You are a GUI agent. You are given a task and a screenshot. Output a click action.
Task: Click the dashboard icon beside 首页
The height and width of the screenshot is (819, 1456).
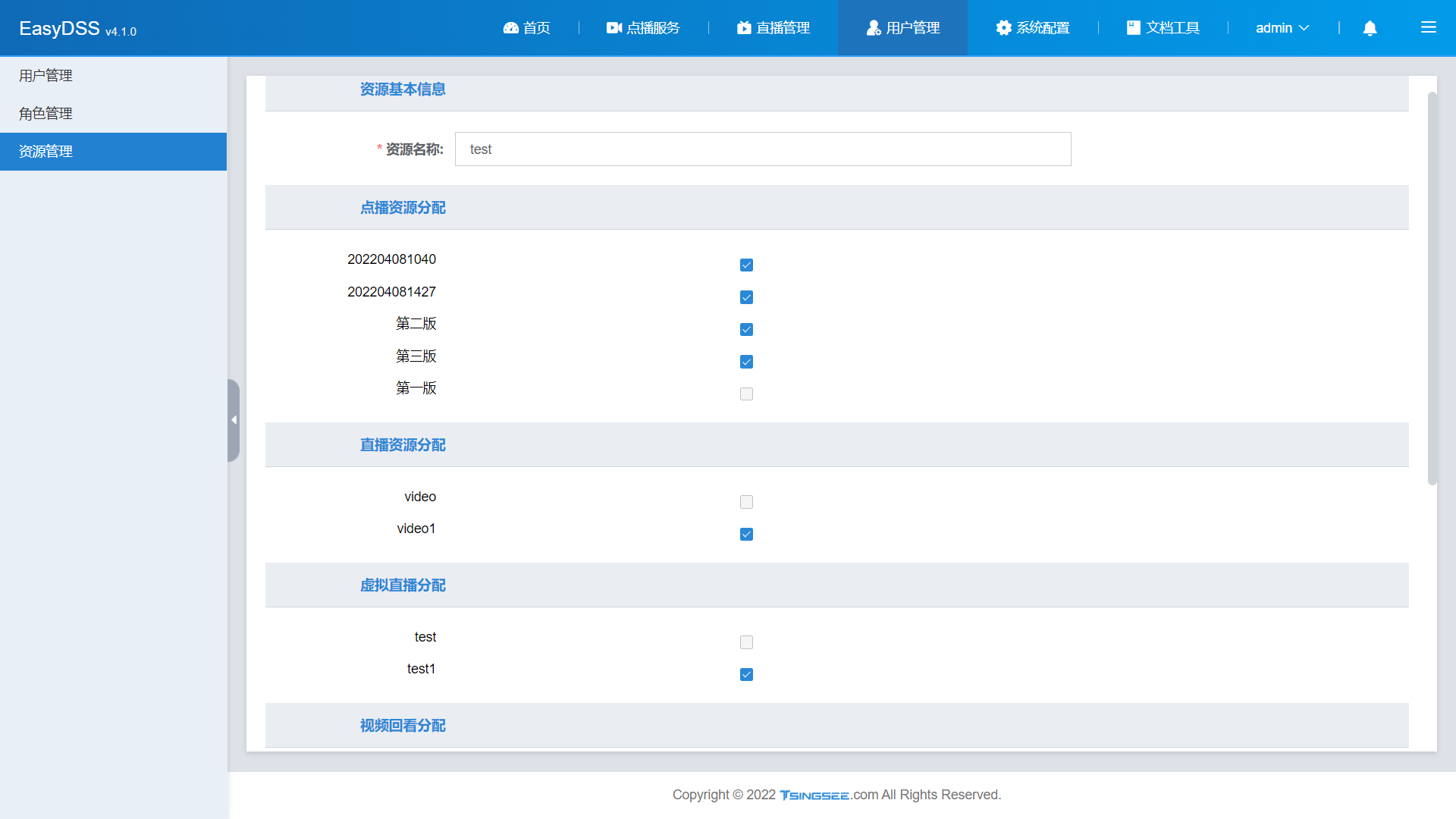point(510,28)
